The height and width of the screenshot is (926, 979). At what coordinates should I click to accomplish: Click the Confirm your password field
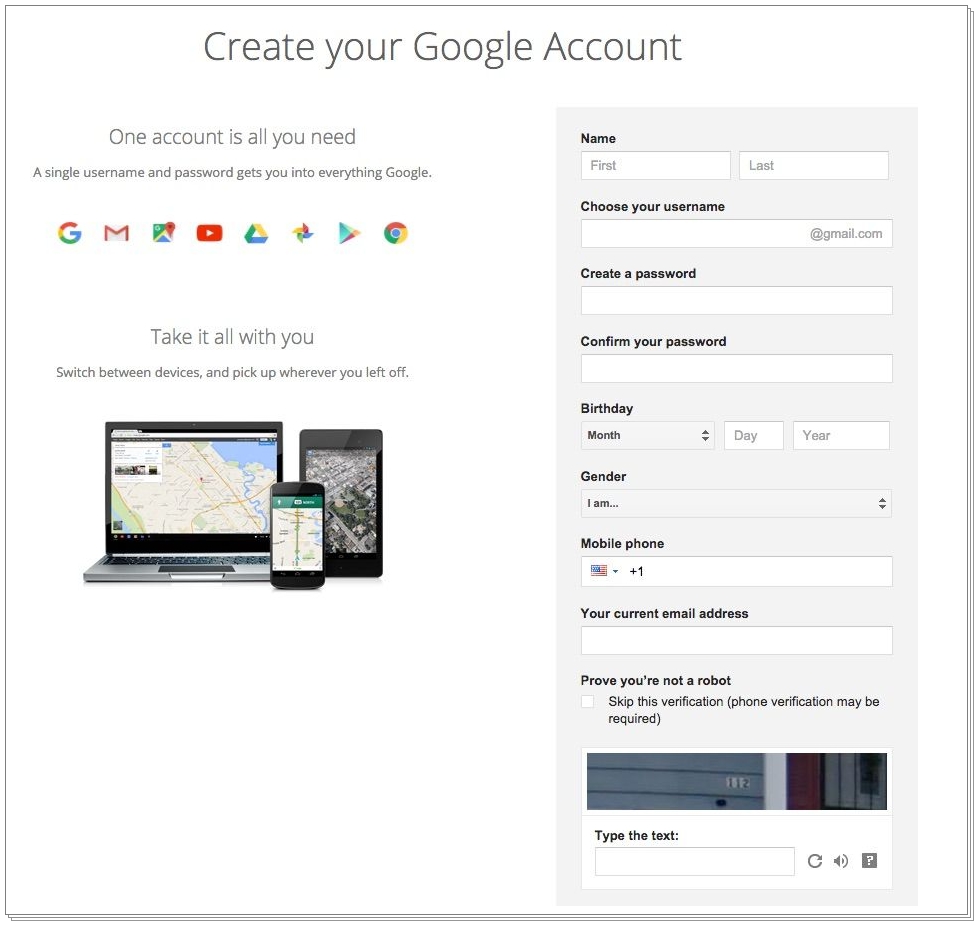point(737,368)
